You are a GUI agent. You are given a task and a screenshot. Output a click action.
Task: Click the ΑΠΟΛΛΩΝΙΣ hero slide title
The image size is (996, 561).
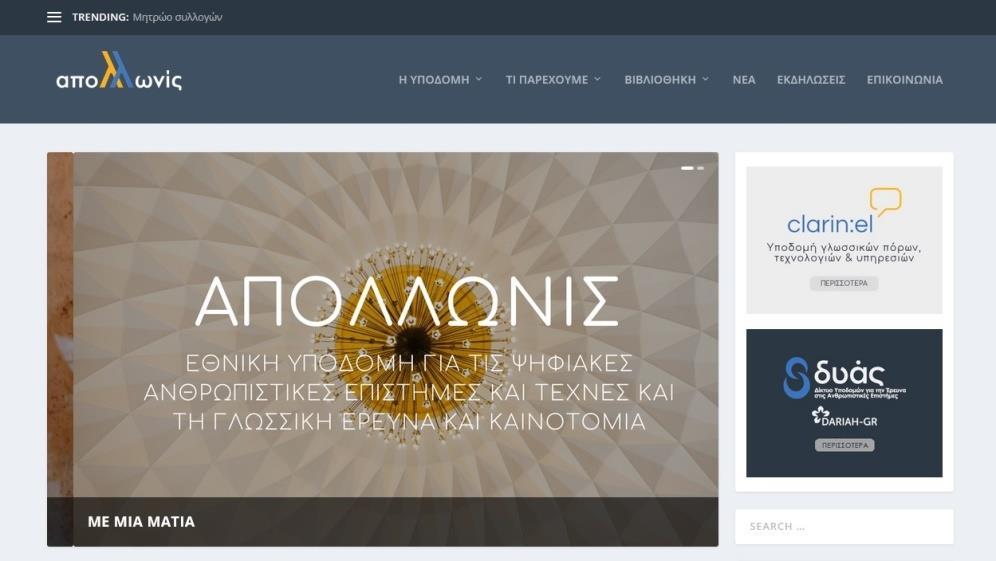407,301
